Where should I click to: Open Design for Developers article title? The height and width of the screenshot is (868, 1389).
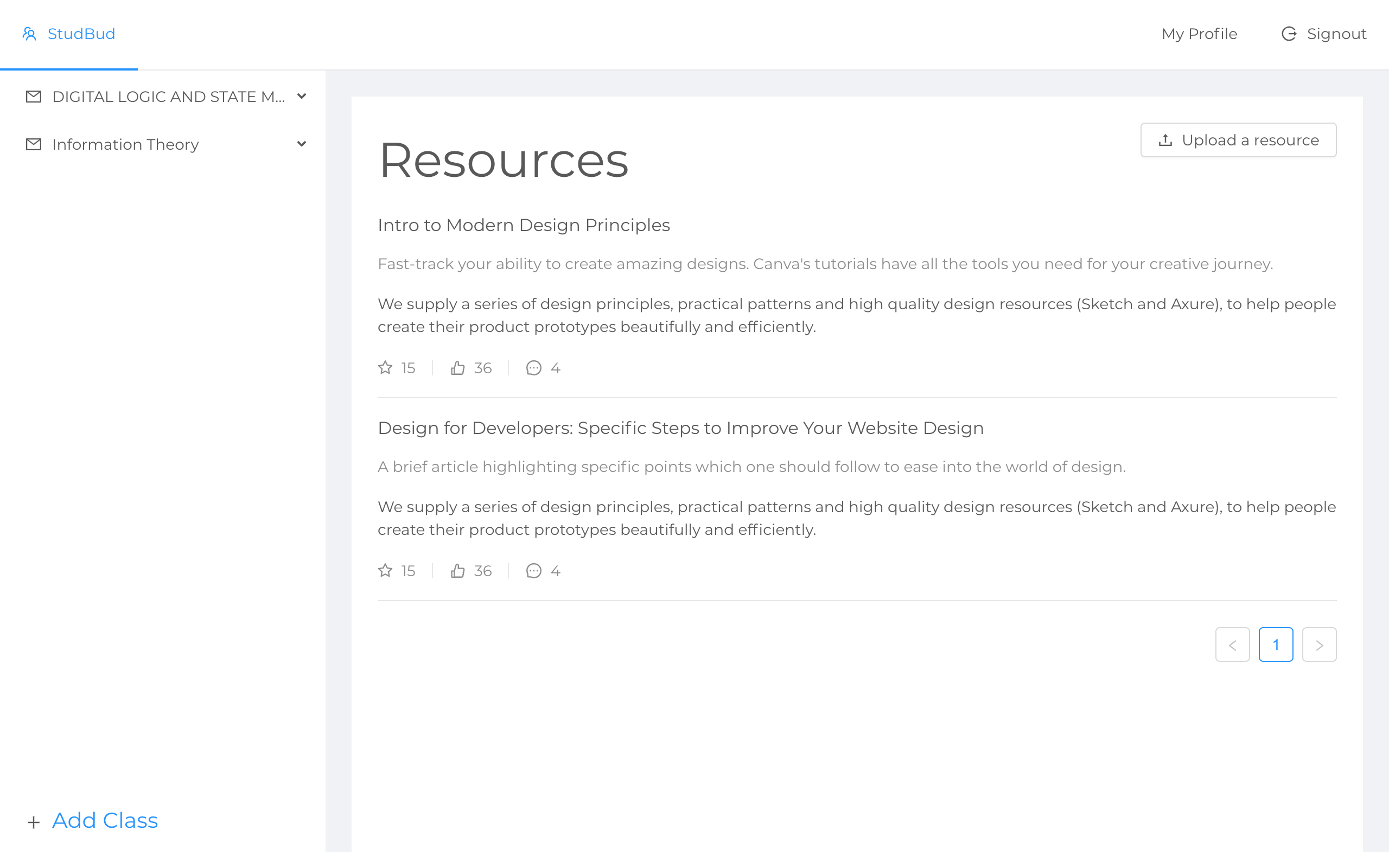coord(680,428)
